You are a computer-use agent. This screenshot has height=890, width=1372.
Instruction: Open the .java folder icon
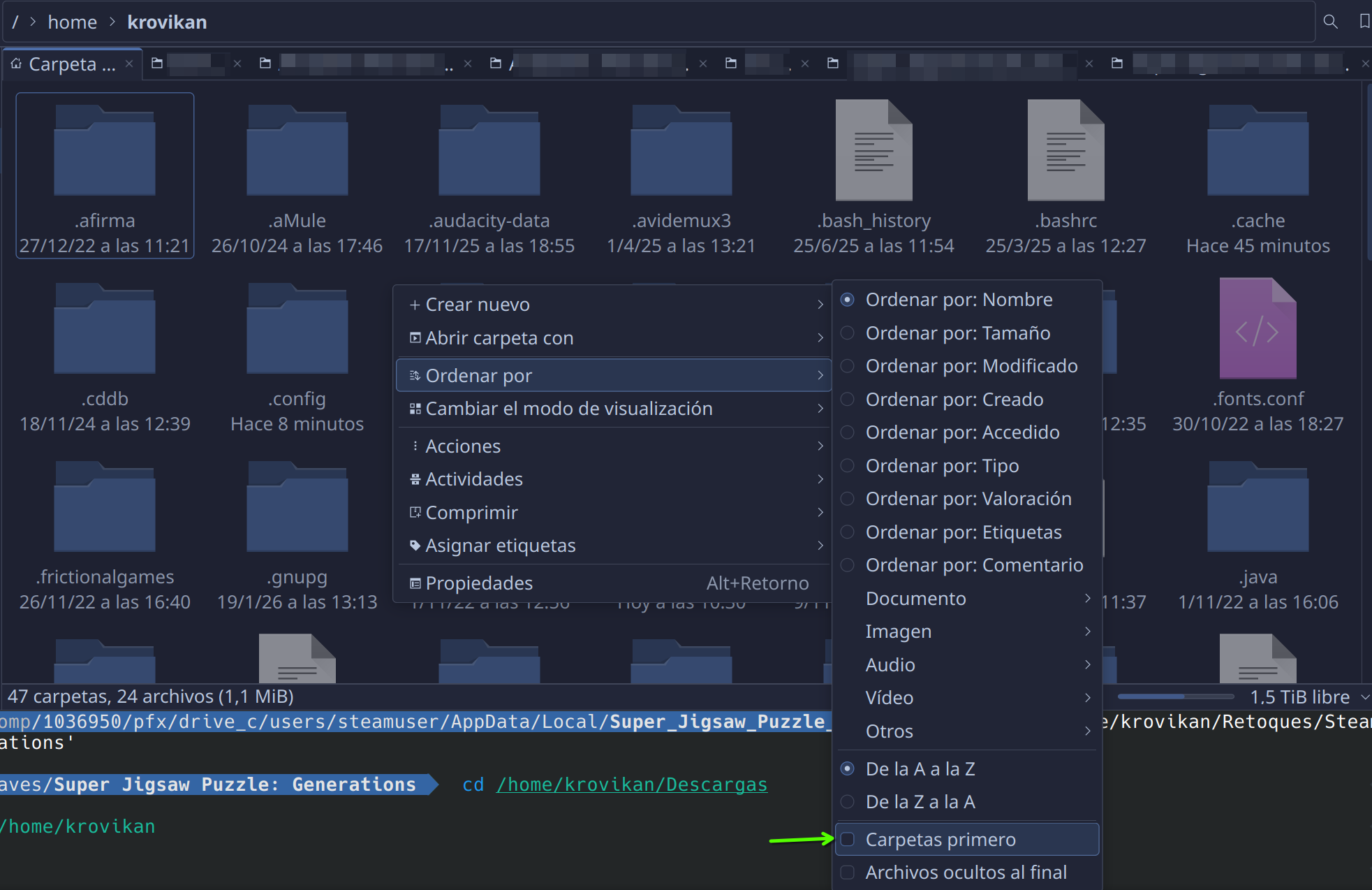tap(1257, 508)
